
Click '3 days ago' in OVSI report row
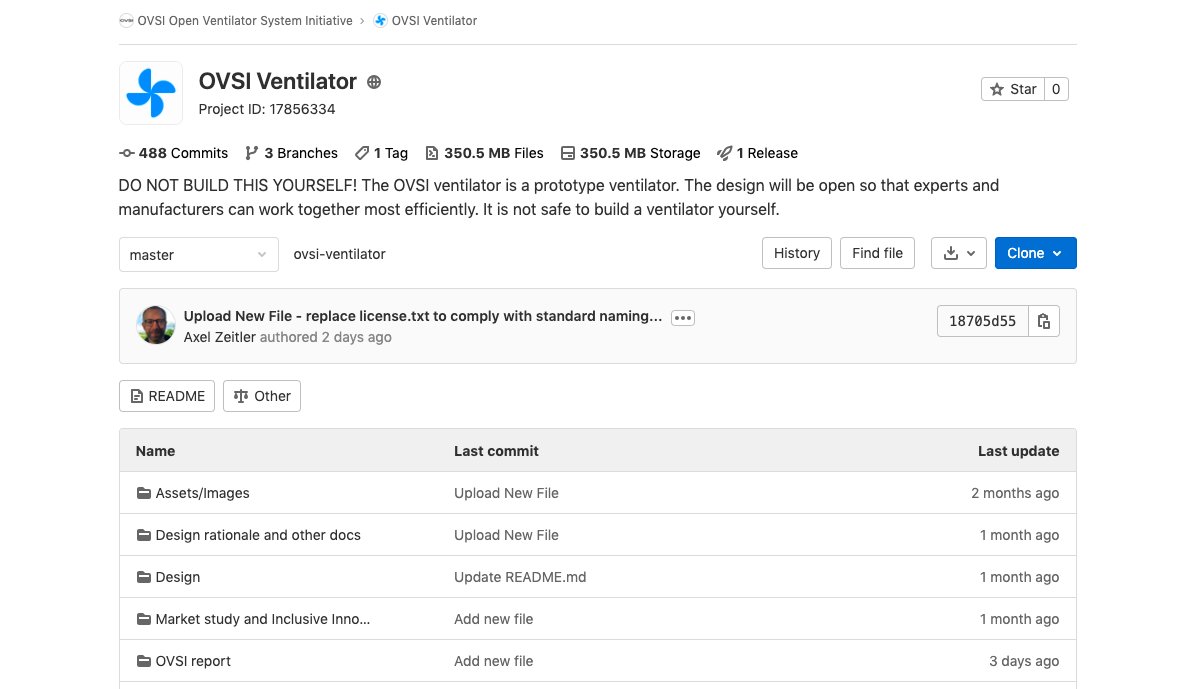[x=1024, y=661]
